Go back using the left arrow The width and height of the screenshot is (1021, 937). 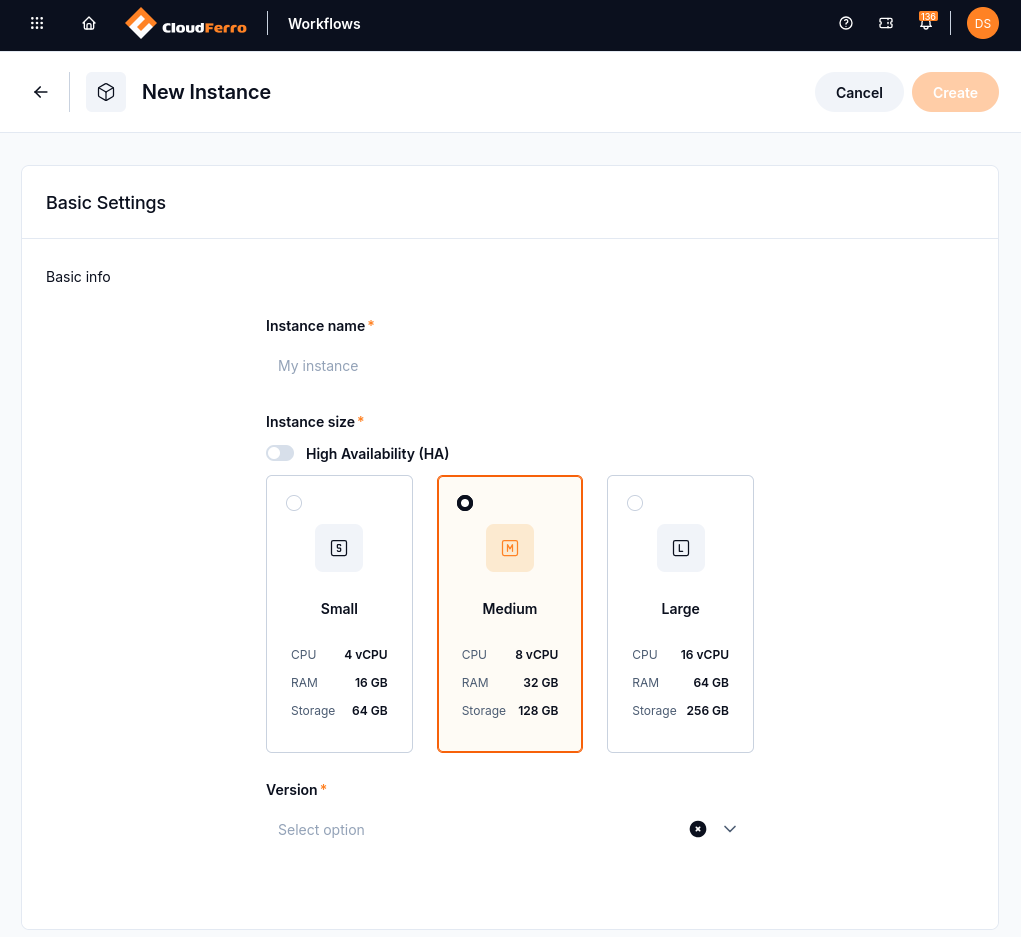41,92
